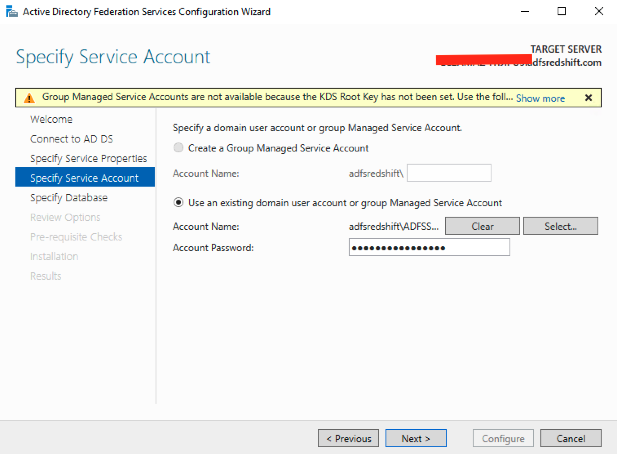Viewport: 617px width, 454px height.
Task: Go to the Welcome step
Action: (x=51, y=119)
